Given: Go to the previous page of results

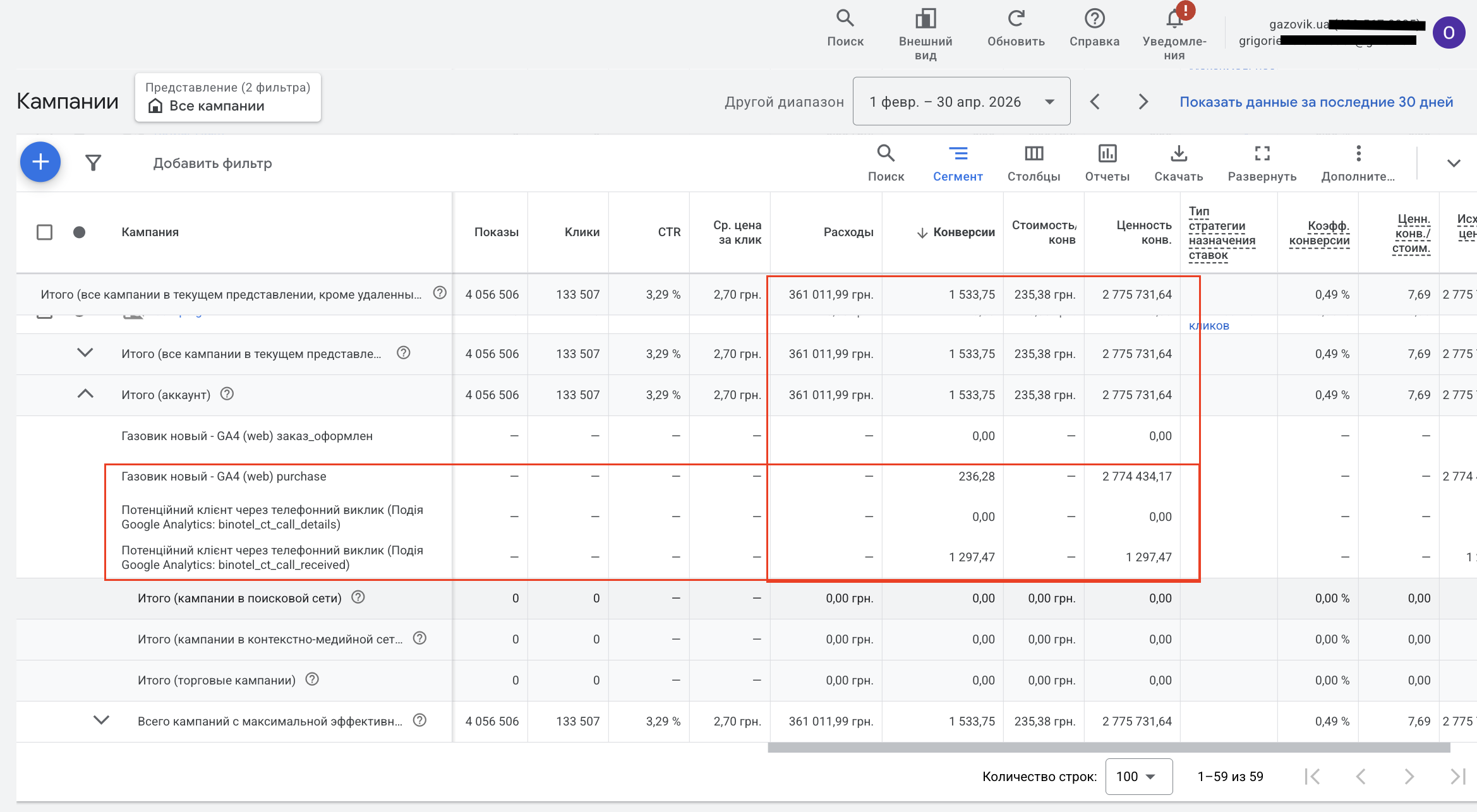Looking at the screenshot, I should pos(1361,777).
